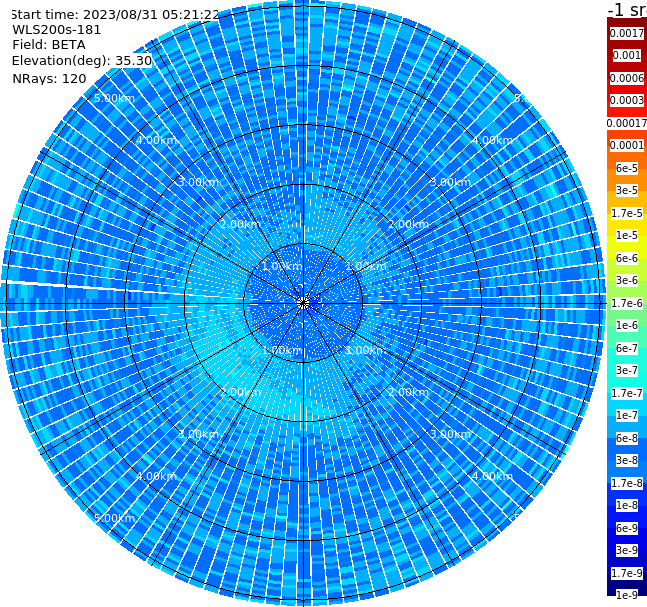Select the WLS200s-181 instrument name text
Image resolution: width=647 pixels, height=607 pixels.
[x=57, y=30]
